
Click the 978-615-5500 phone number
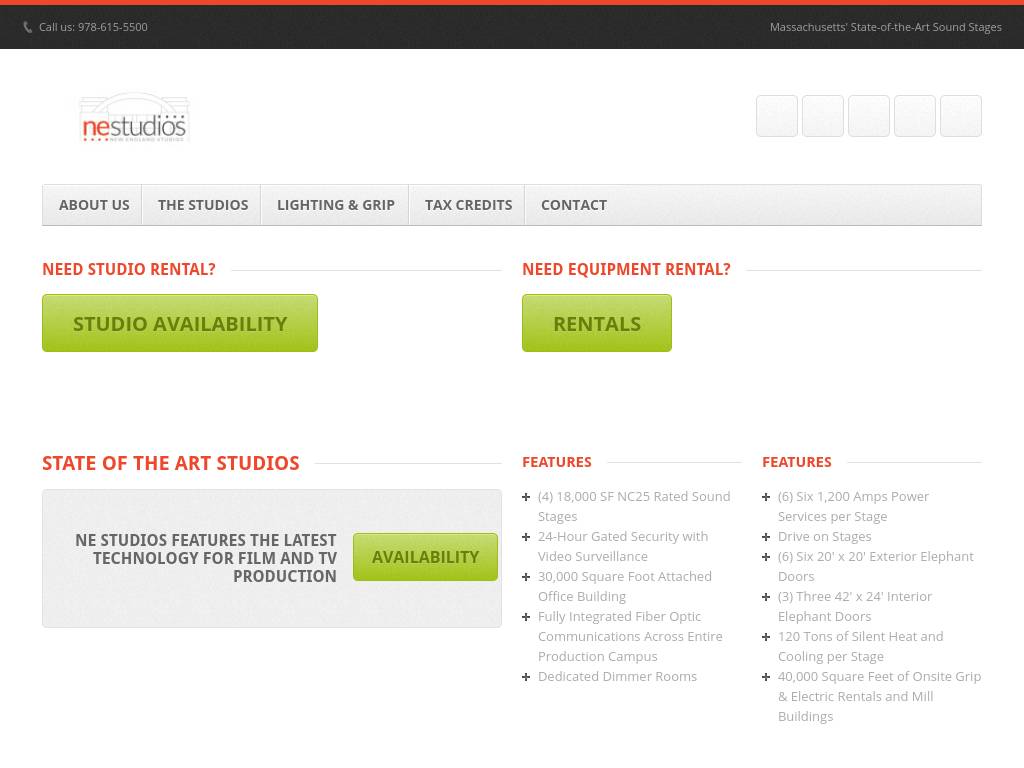(x=112, y=27)
